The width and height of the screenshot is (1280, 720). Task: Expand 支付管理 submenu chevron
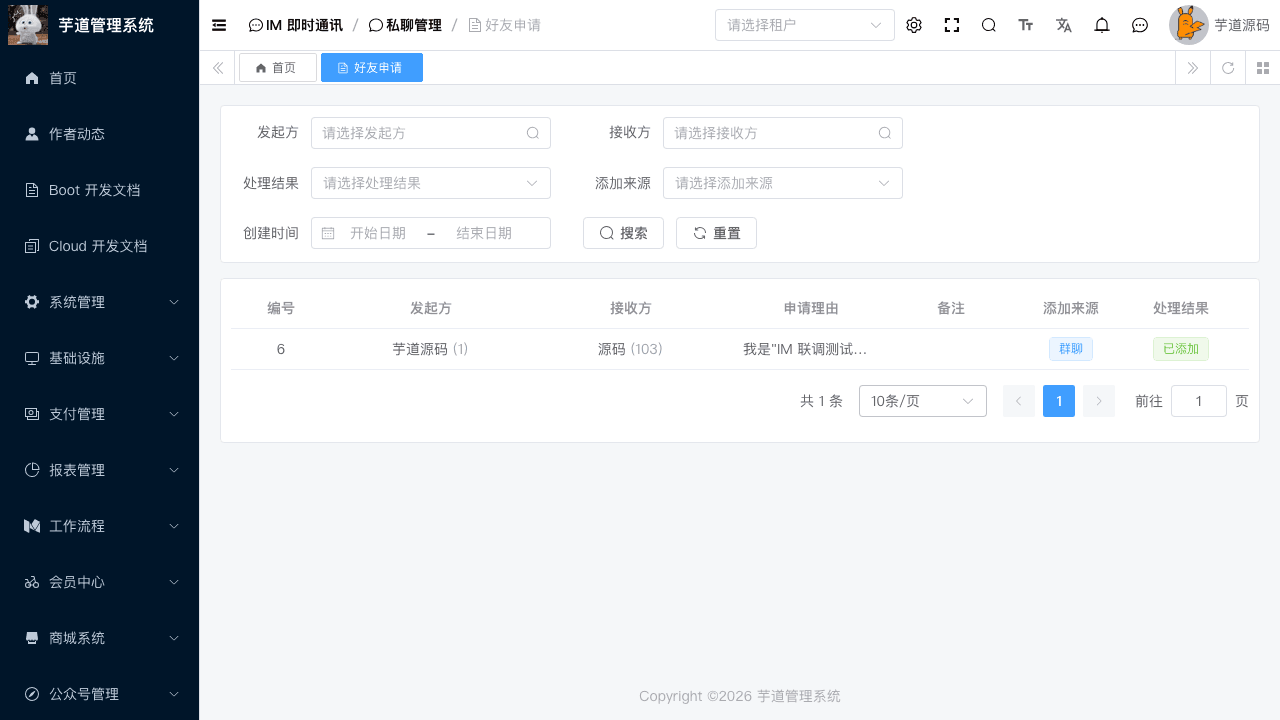[x=174, y=414]
